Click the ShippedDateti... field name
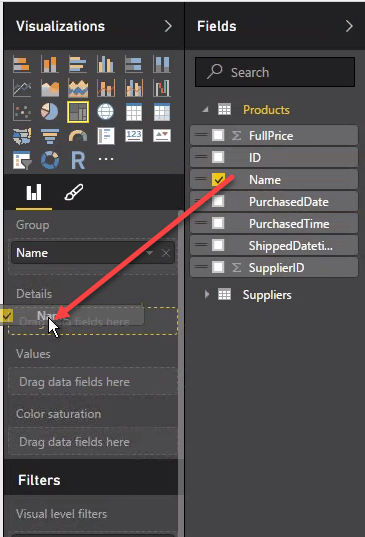Viewport: 365px width, 537px height. pos(291,246)
